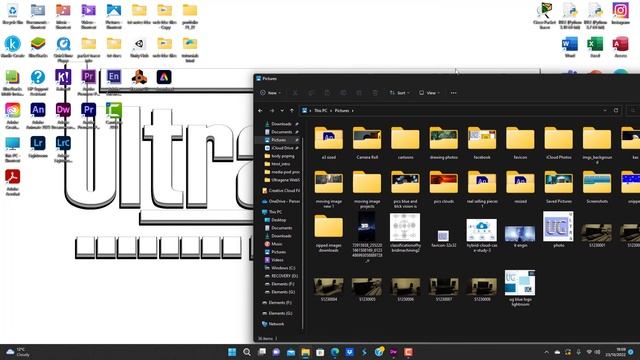Show hidden system tray icons chevron
Viewport: 640px width, 360px height.
(x=546, y=352)
